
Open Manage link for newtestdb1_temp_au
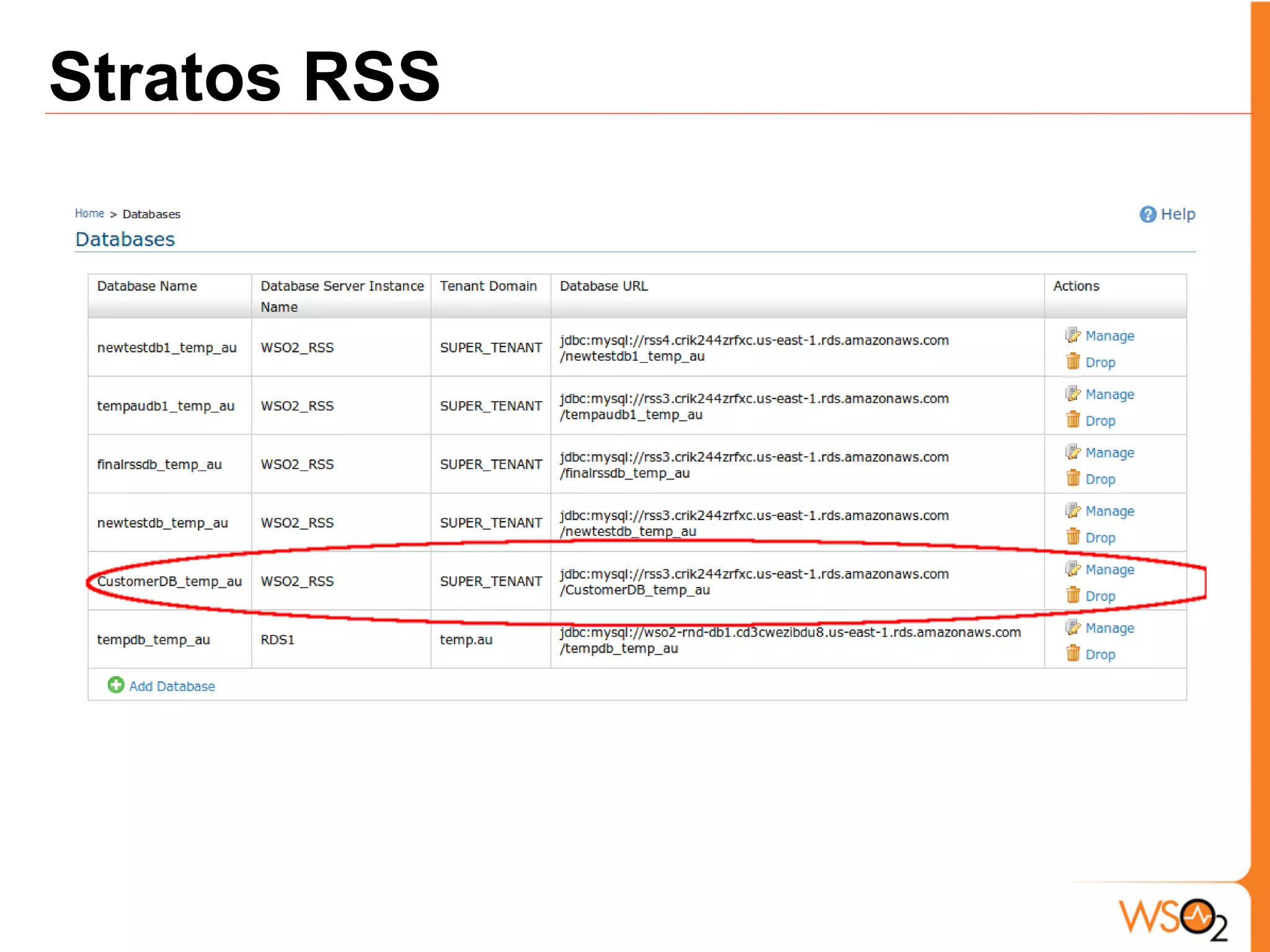point(1109,336)
